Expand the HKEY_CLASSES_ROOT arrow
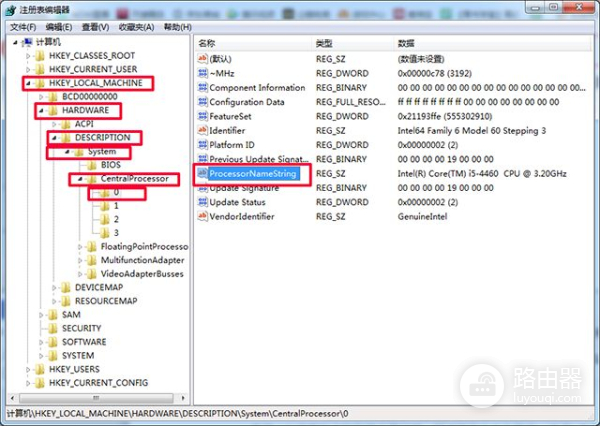The width and height of the screenshot is (600, 426). (x=28, y=56)
